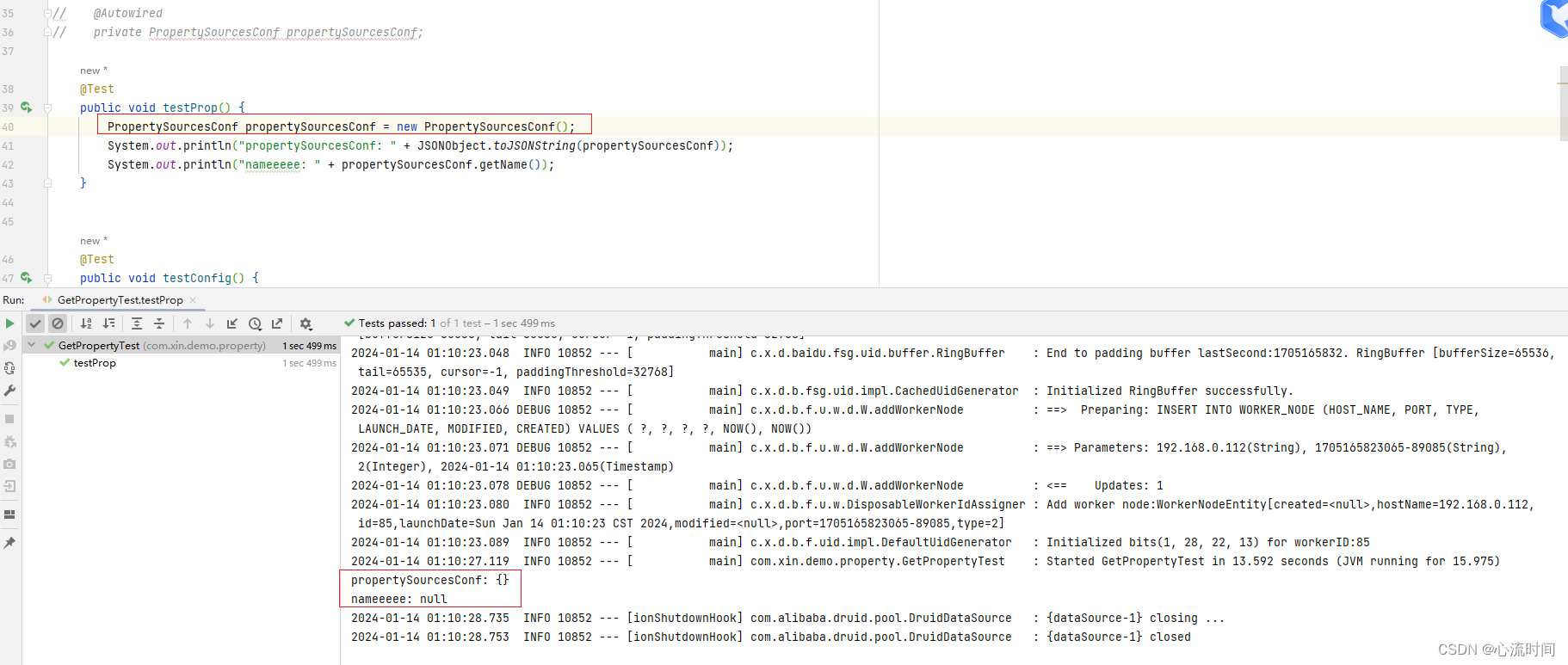Rerun failed tests icon in sidebar

coord(9,346)
